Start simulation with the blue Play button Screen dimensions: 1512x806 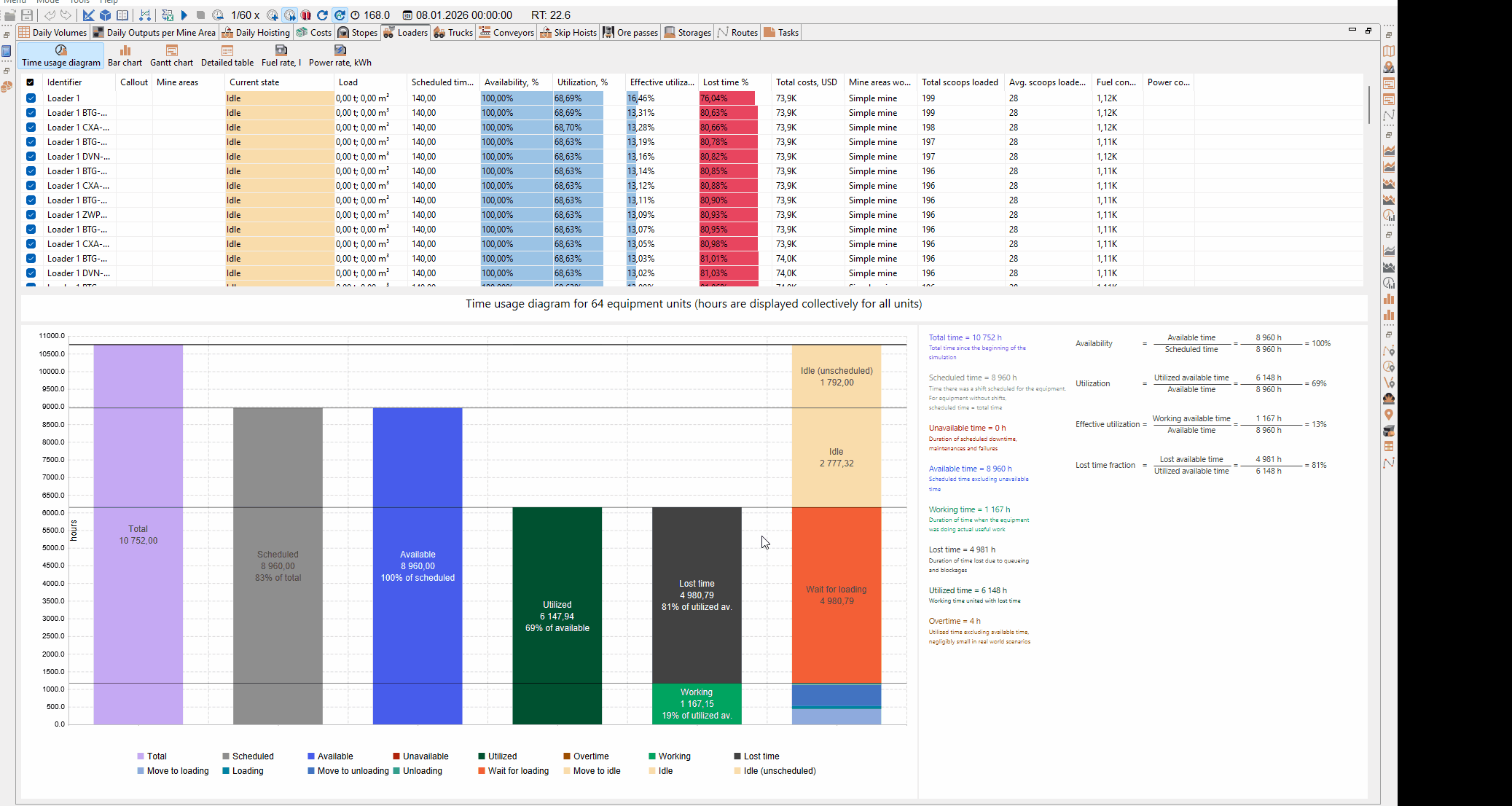[x=184, y=15]
